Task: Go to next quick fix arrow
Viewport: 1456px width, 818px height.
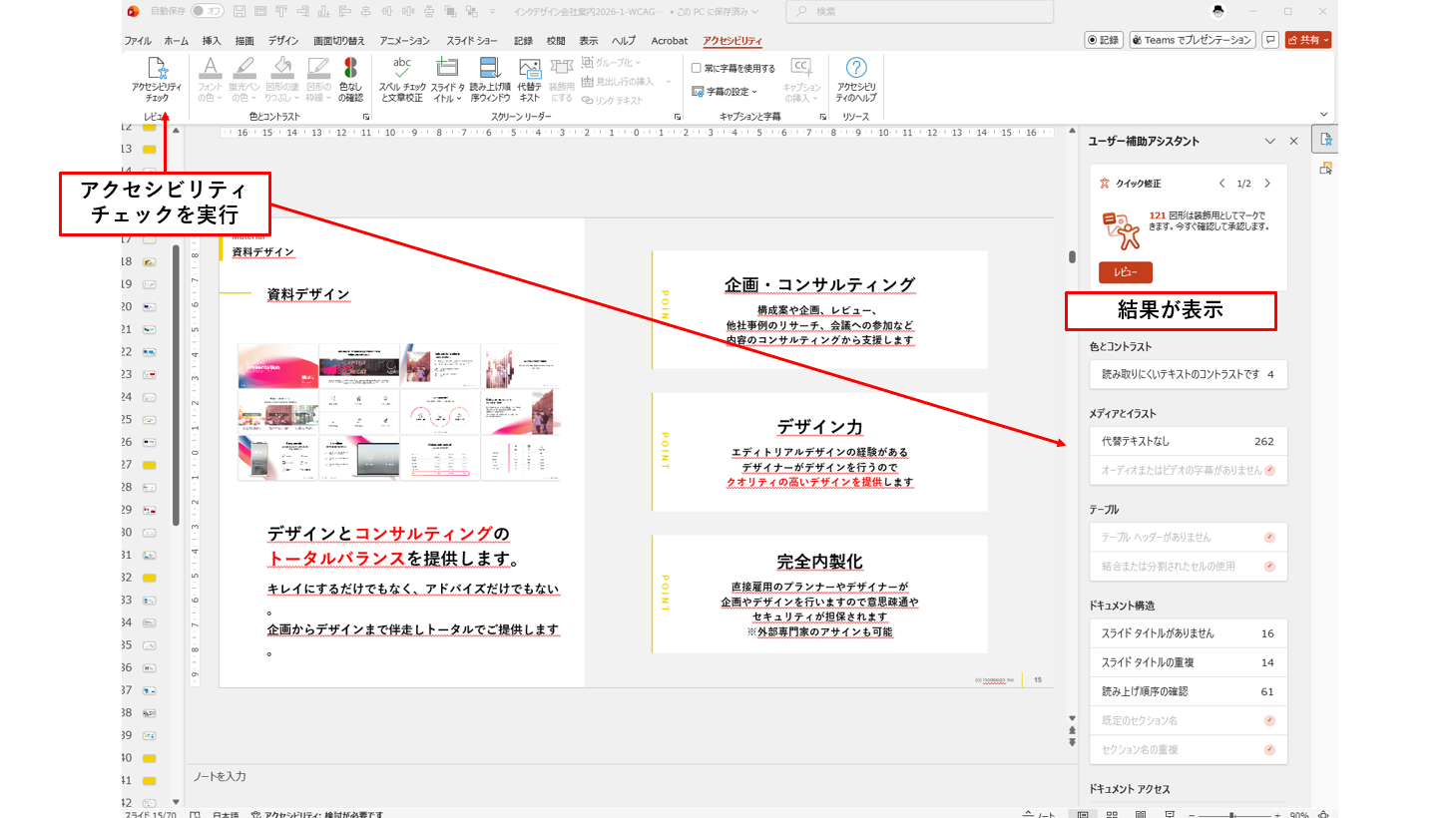Action: click(x=1267, y=184)
